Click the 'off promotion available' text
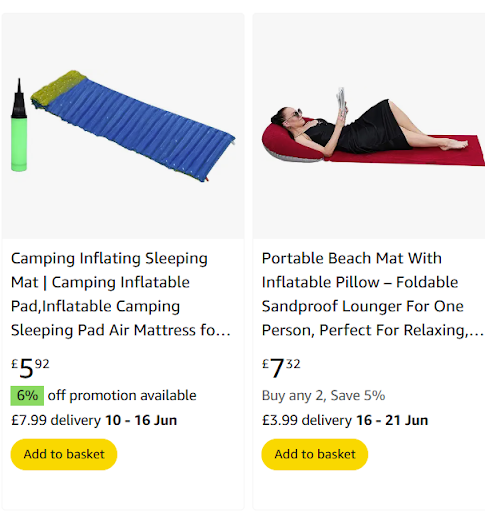 122,396
